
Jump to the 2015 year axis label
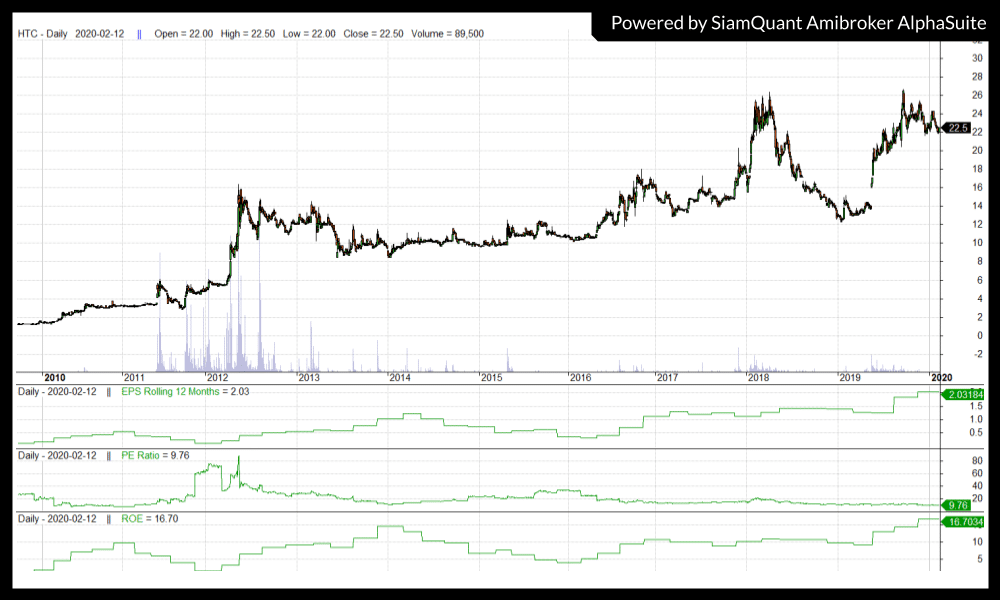pos(490,377)
